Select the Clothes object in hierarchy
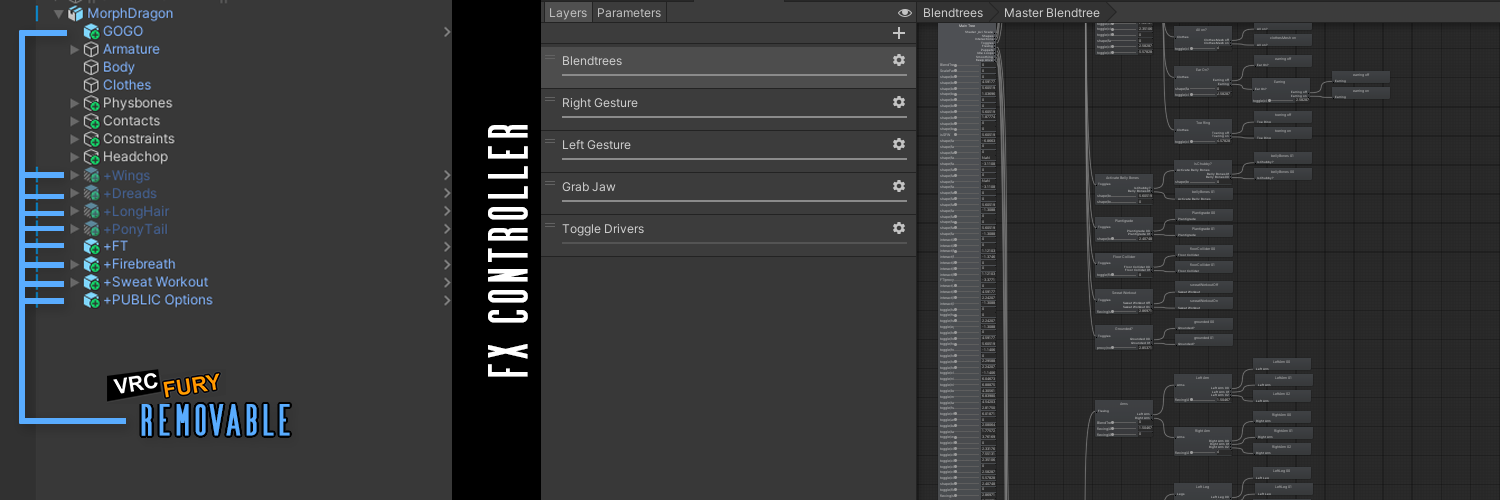 [x=127, y=85]
